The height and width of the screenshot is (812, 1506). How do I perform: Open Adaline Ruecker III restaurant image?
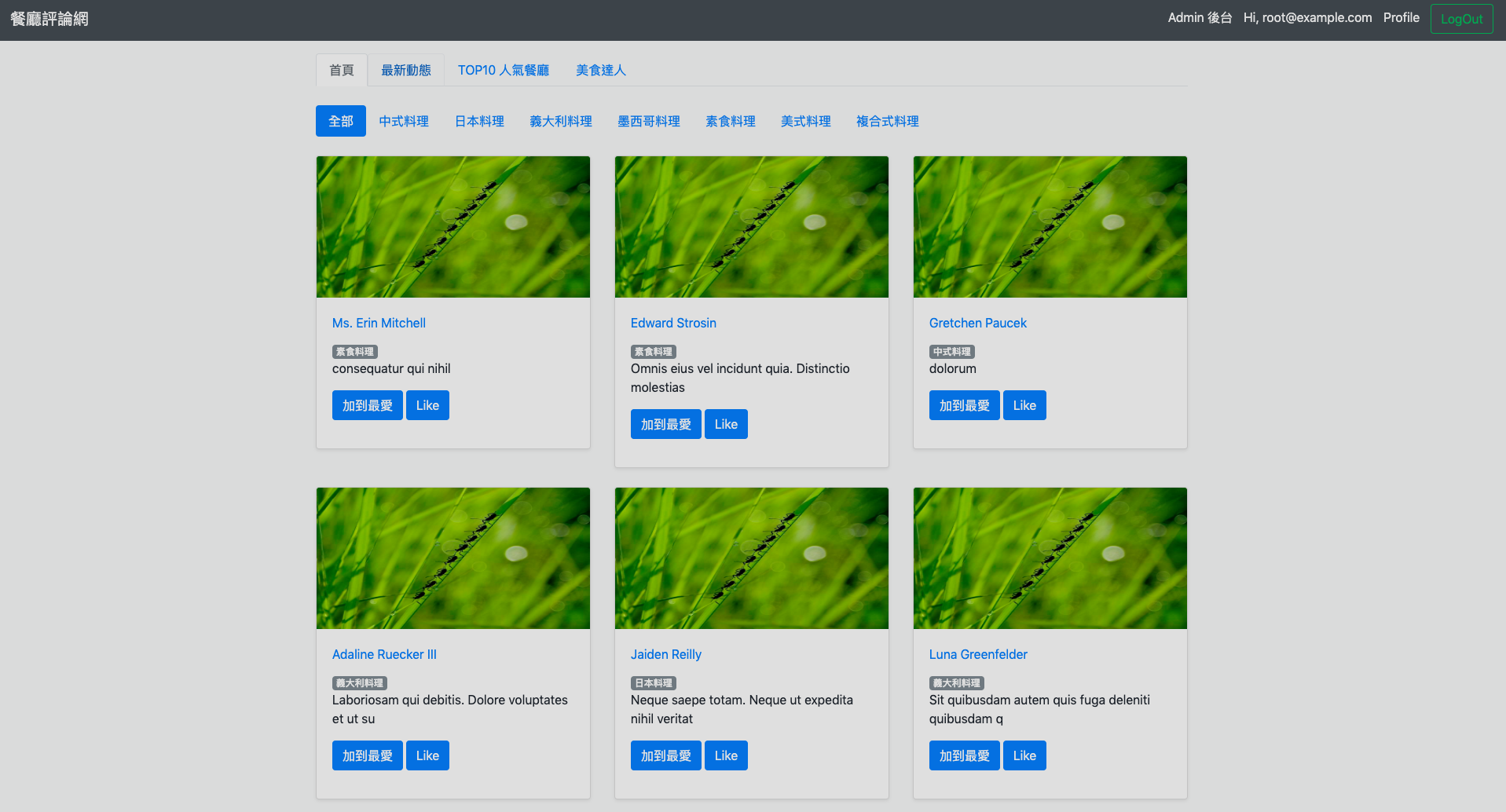453,558
